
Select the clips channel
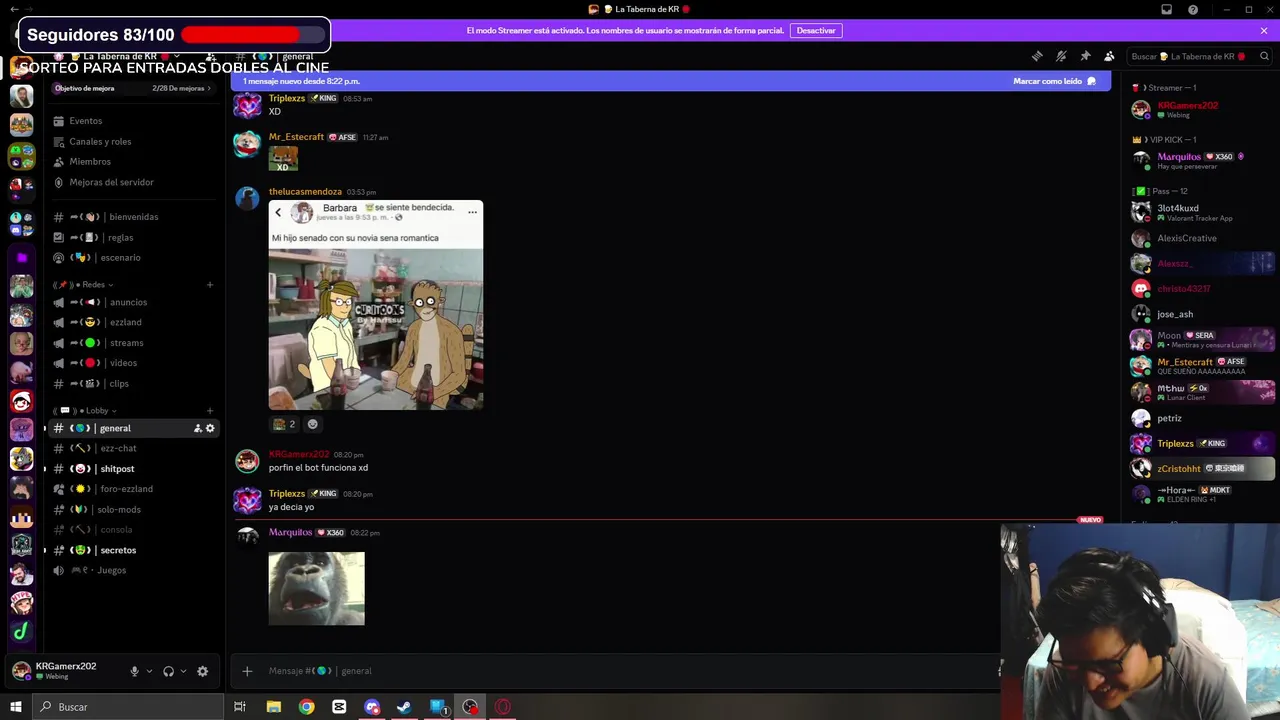(x=133, y=383)
